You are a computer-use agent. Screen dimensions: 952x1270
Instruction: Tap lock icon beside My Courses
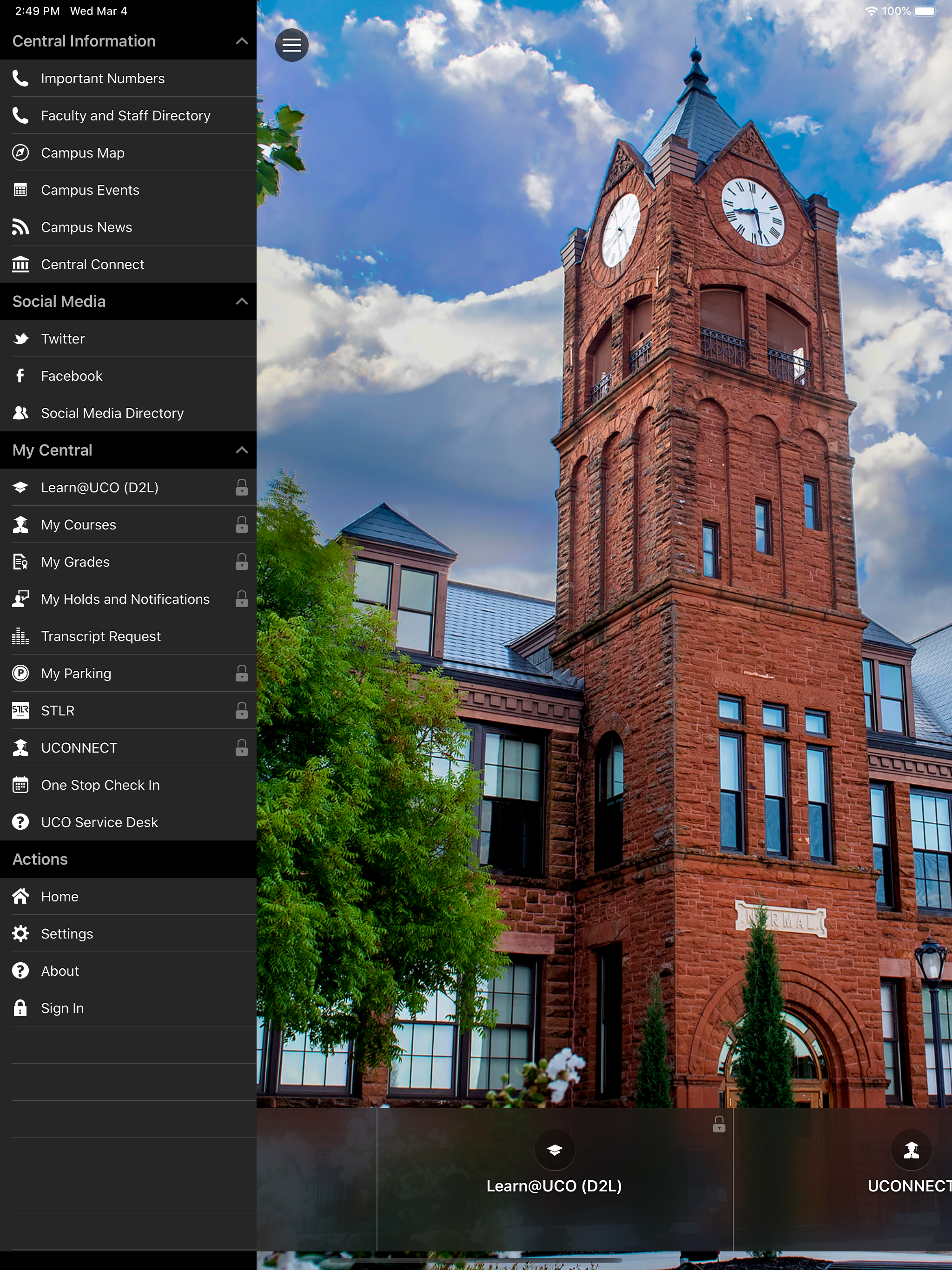(x=242, y=524)
